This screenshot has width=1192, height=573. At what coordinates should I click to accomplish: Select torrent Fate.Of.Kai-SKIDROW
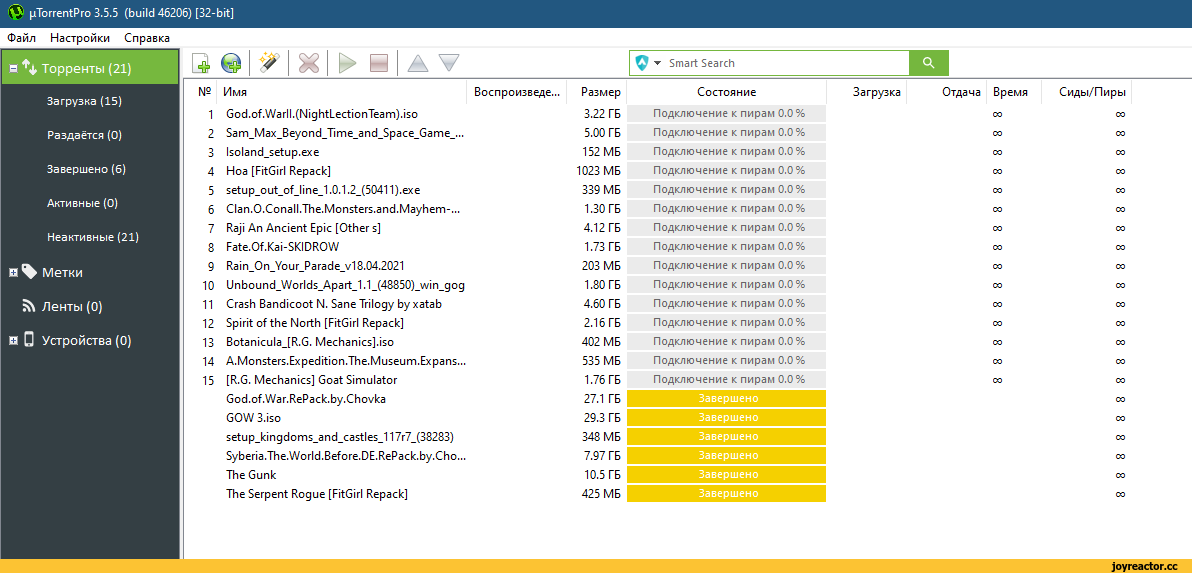[282, 247]
